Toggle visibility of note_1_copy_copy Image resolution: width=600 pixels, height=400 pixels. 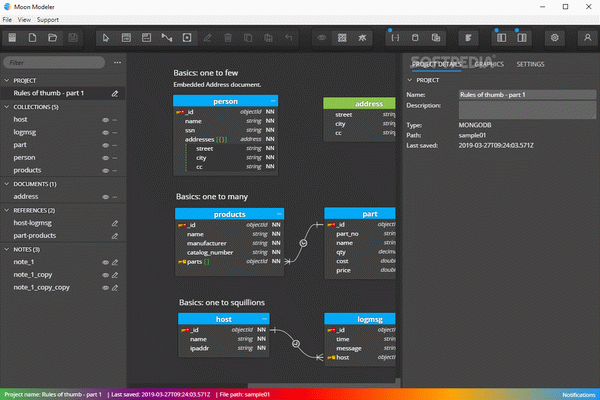tap(105, 287)
